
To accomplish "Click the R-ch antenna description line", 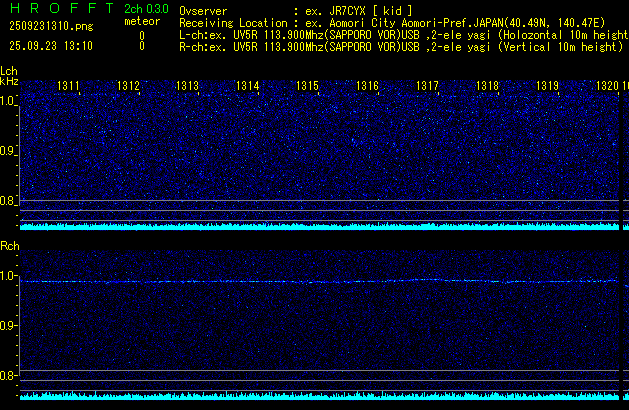I will pyautogui.click(x=400, y=46).
